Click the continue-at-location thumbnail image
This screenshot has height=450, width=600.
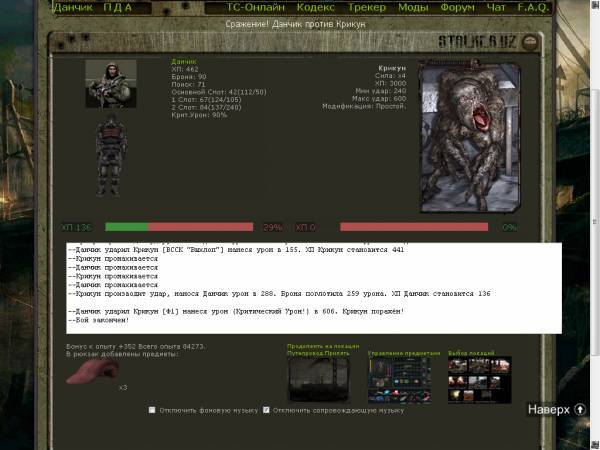click(x=319, y=379)
